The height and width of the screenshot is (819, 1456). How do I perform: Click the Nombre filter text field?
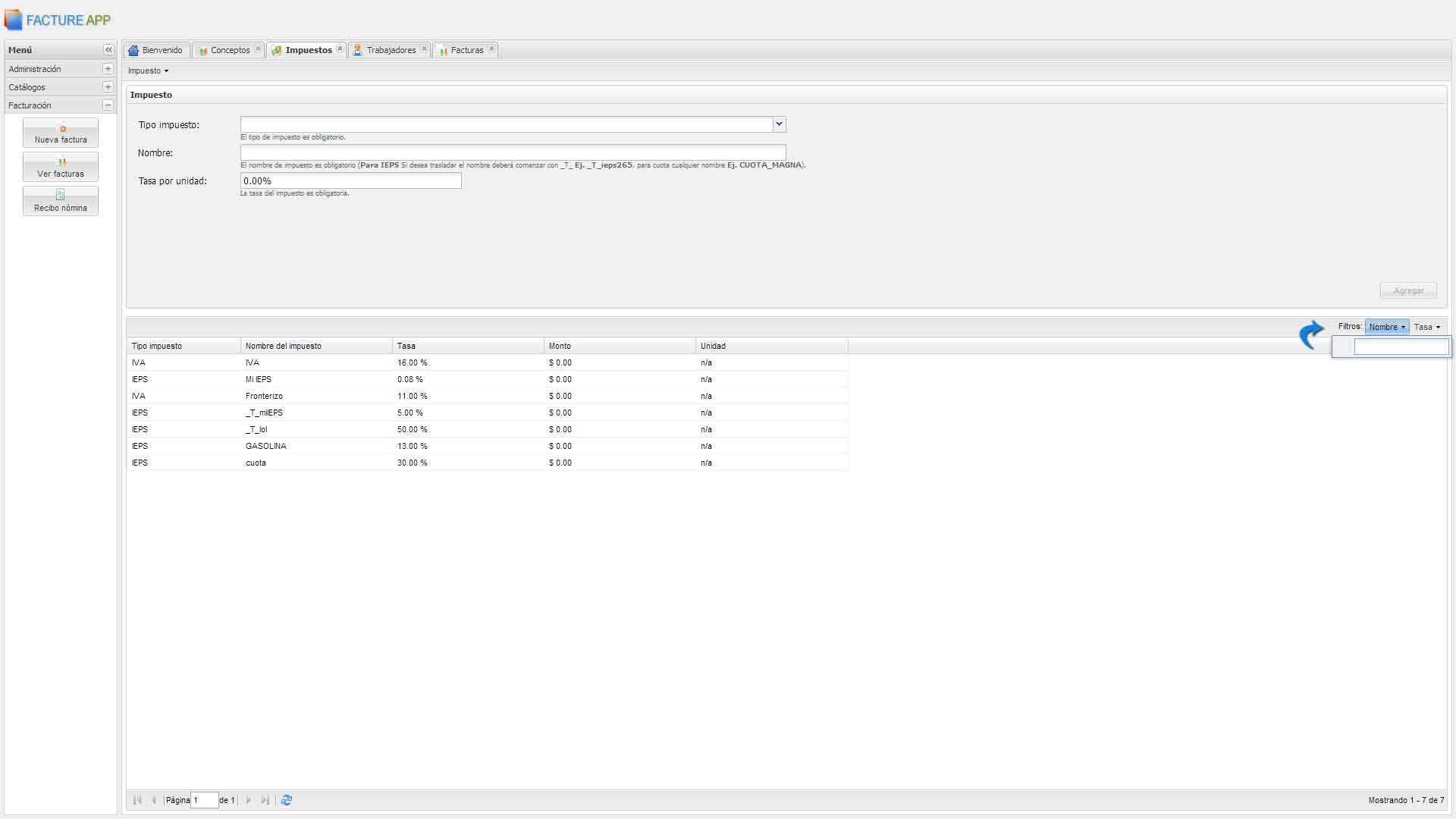(1401, 347)
